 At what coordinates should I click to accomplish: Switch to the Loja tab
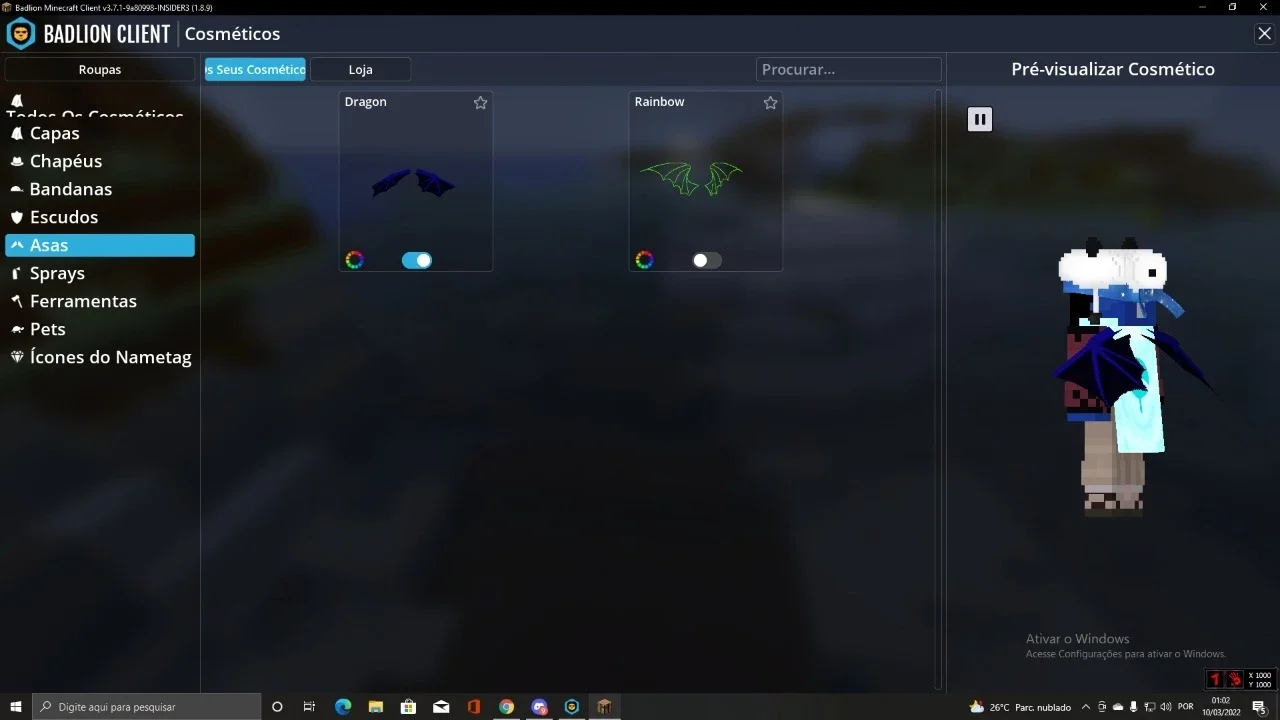pos(360,69)
